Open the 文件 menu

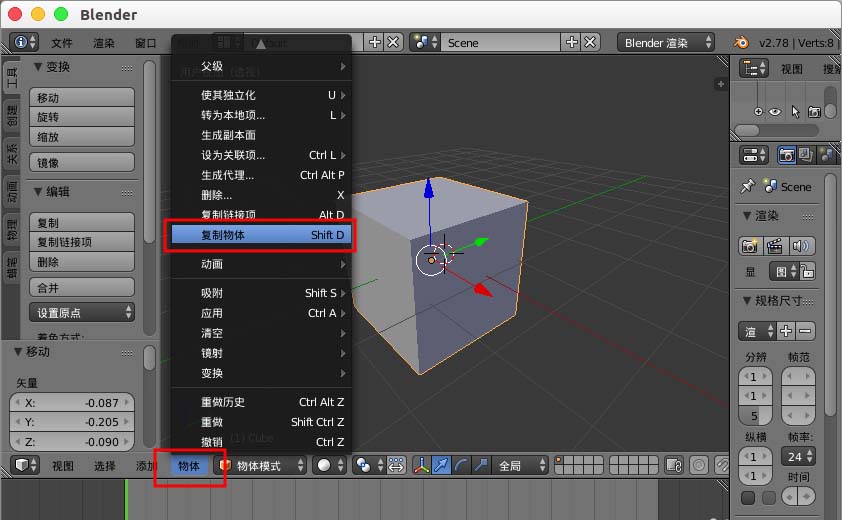point(62,43)
